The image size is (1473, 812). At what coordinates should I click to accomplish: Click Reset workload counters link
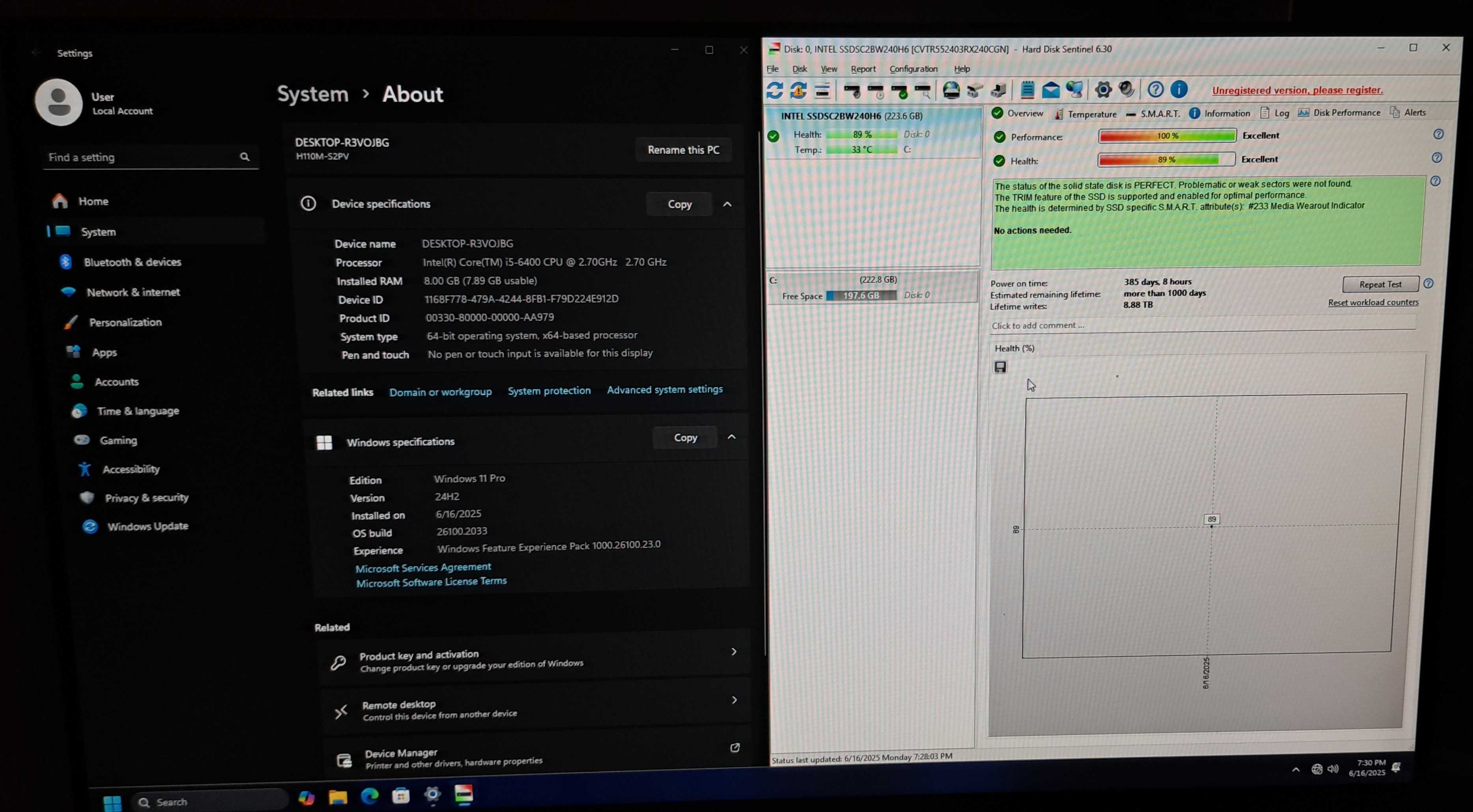(x=1373, y=302)
